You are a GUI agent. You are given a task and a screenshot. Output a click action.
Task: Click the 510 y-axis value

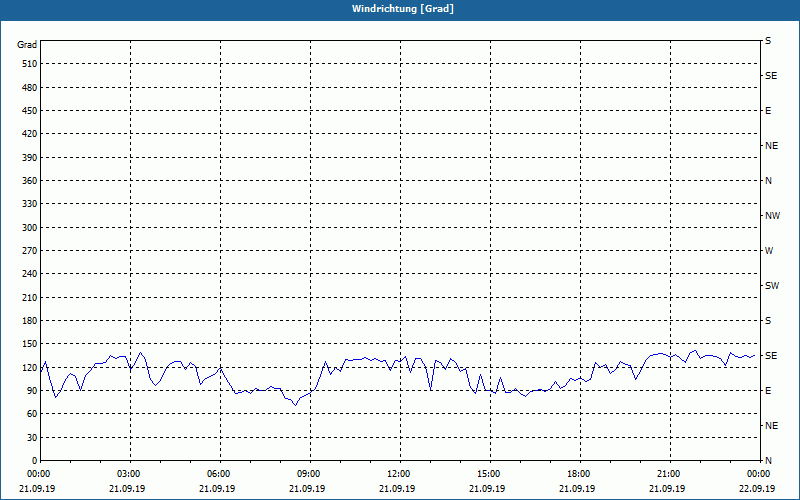coord(30,64)
